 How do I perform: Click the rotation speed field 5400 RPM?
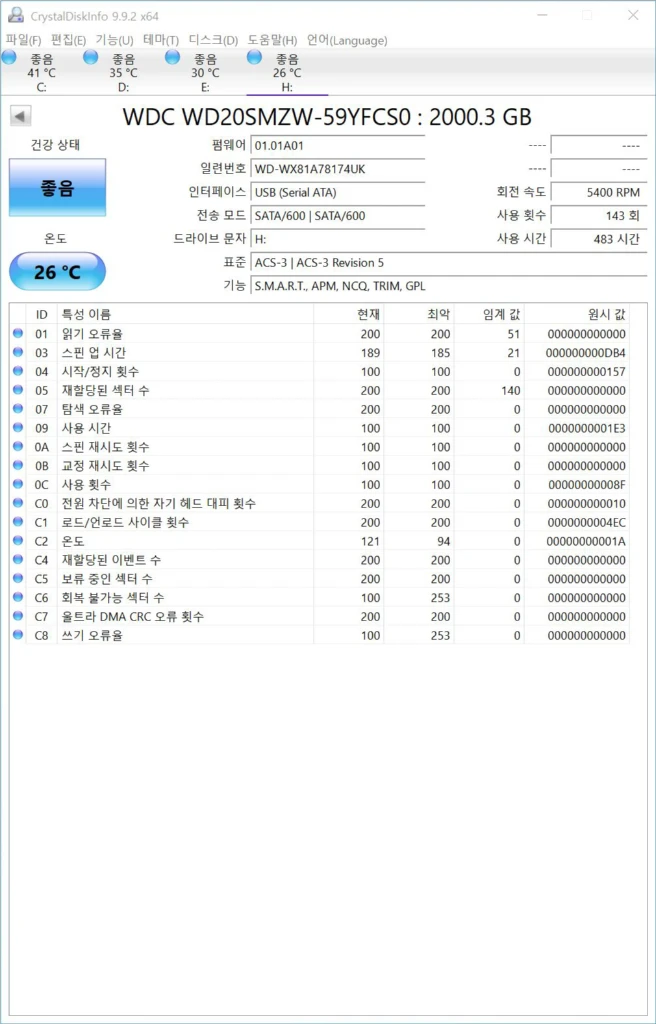tap(599, 193)
